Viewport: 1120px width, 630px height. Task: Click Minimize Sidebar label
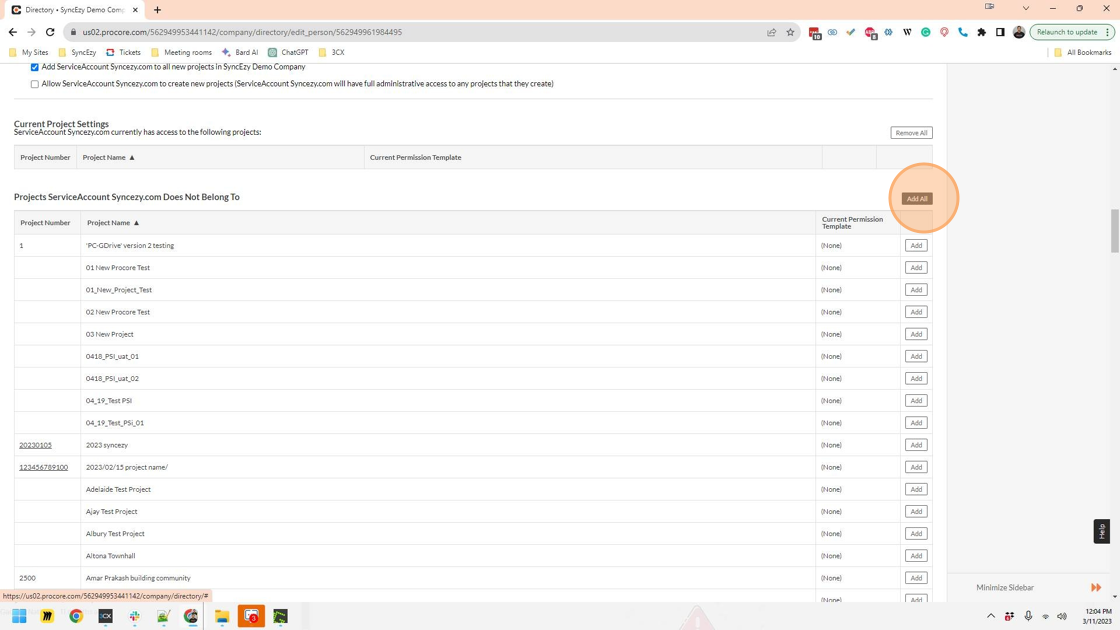pos(1005,587)
